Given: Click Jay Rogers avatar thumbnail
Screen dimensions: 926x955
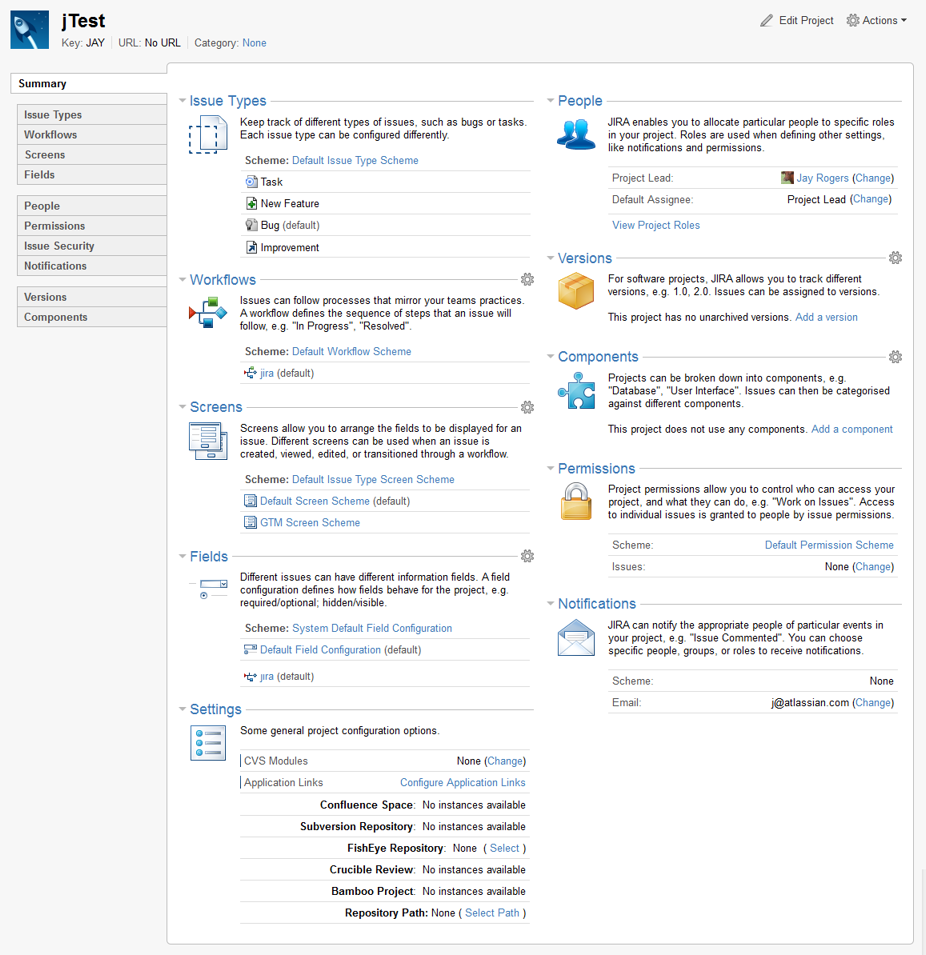Looking at the screenshot, I should coord(787,178).
